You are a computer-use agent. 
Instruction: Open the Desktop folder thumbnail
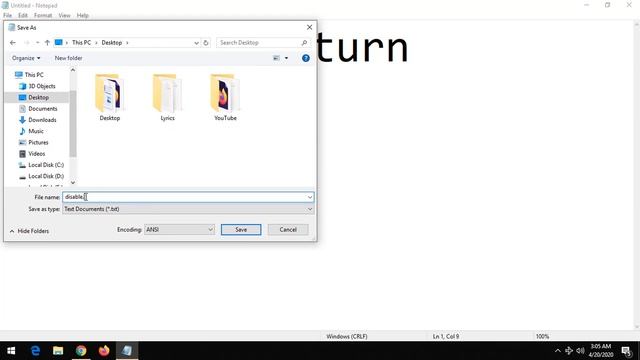[x=110, y=97]
